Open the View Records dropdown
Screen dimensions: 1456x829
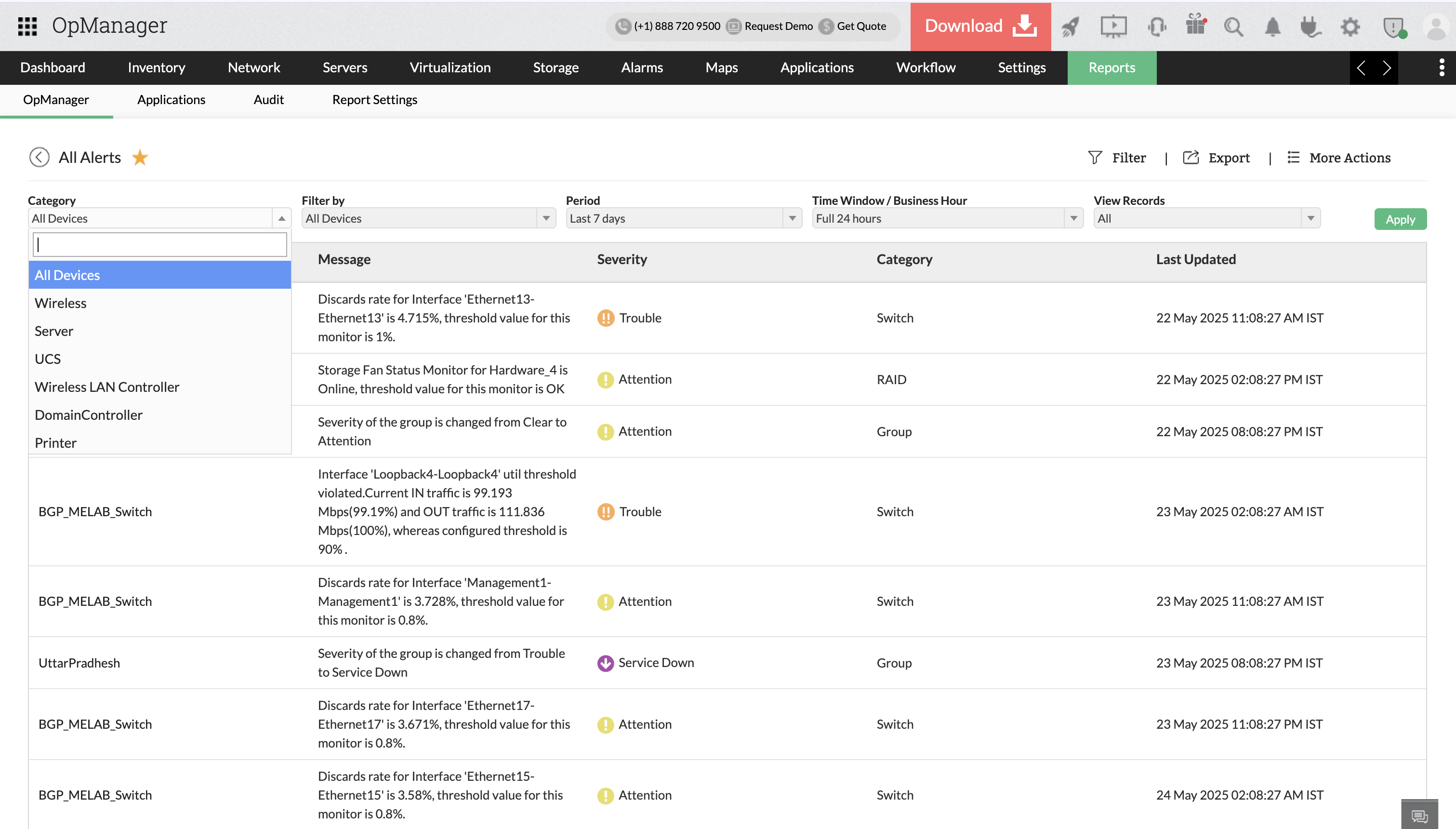coord(1206,219)
